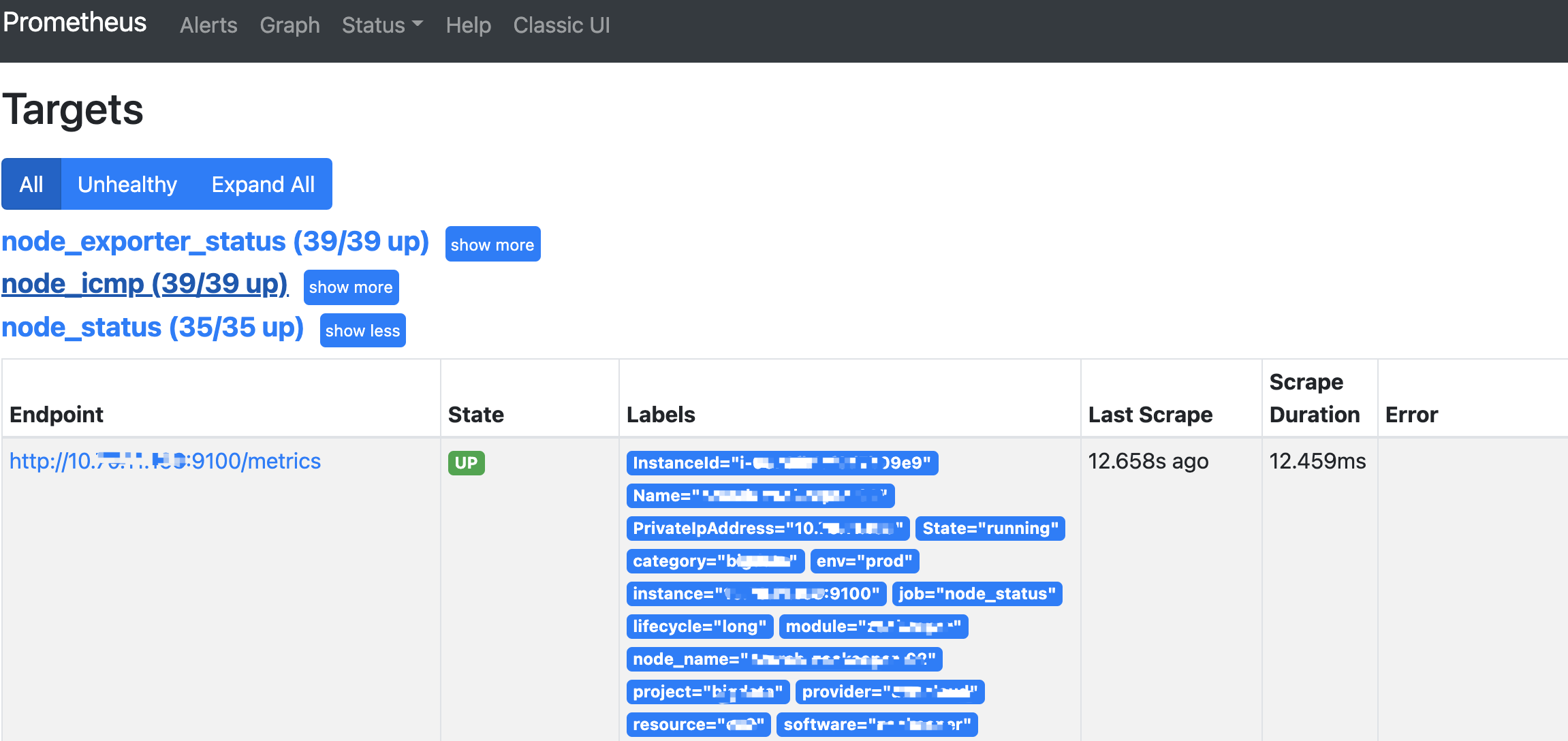Jump to node_exporter_status (39/39 up) heading link
Image resolution: width=1568 pixels, height=741 pixels.
pos(215,242)
